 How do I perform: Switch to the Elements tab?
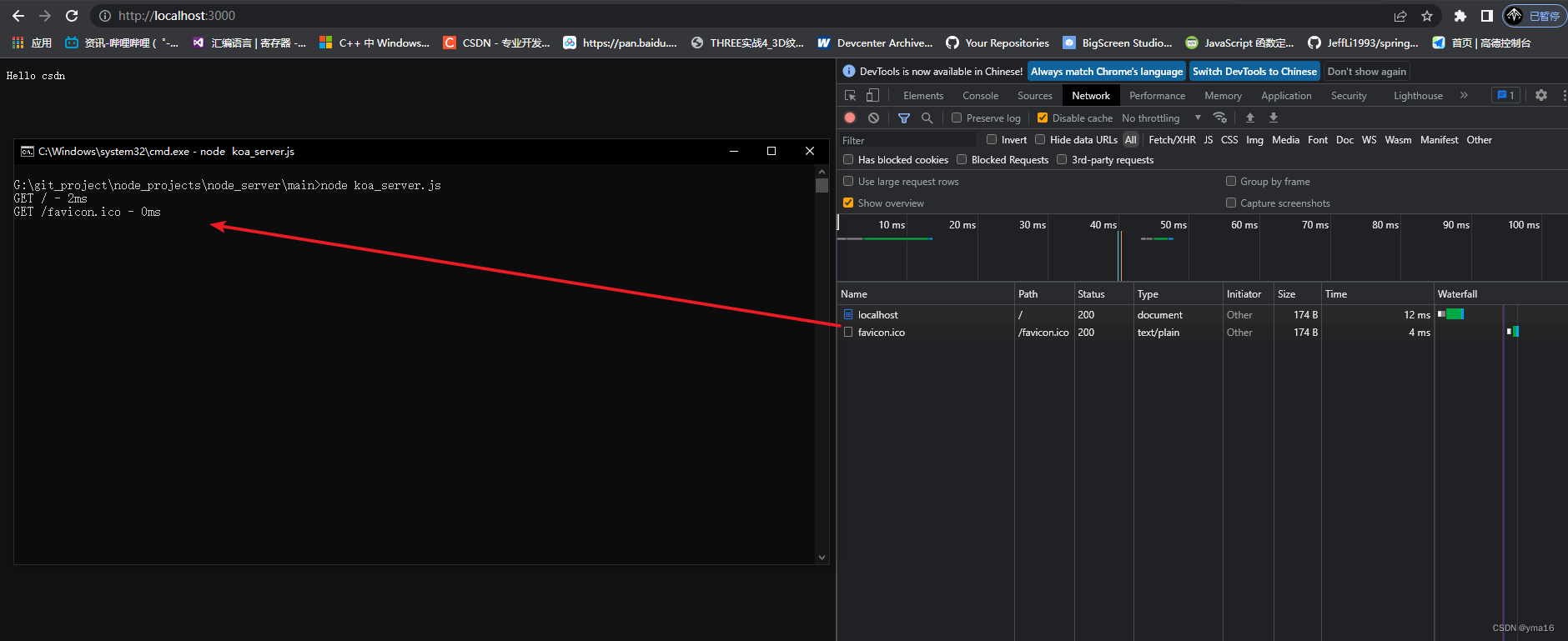tap(923, 96)
